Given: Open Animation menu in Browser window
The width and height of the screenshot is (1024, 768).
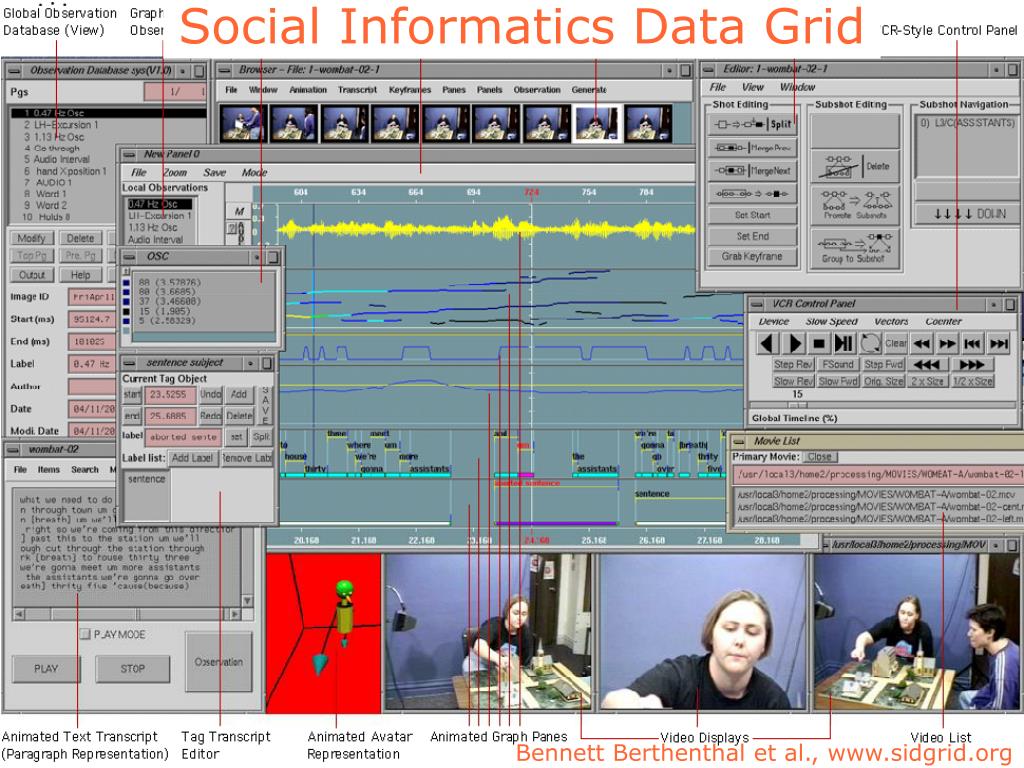Looking at the screenshot, I should click(308, 90).
